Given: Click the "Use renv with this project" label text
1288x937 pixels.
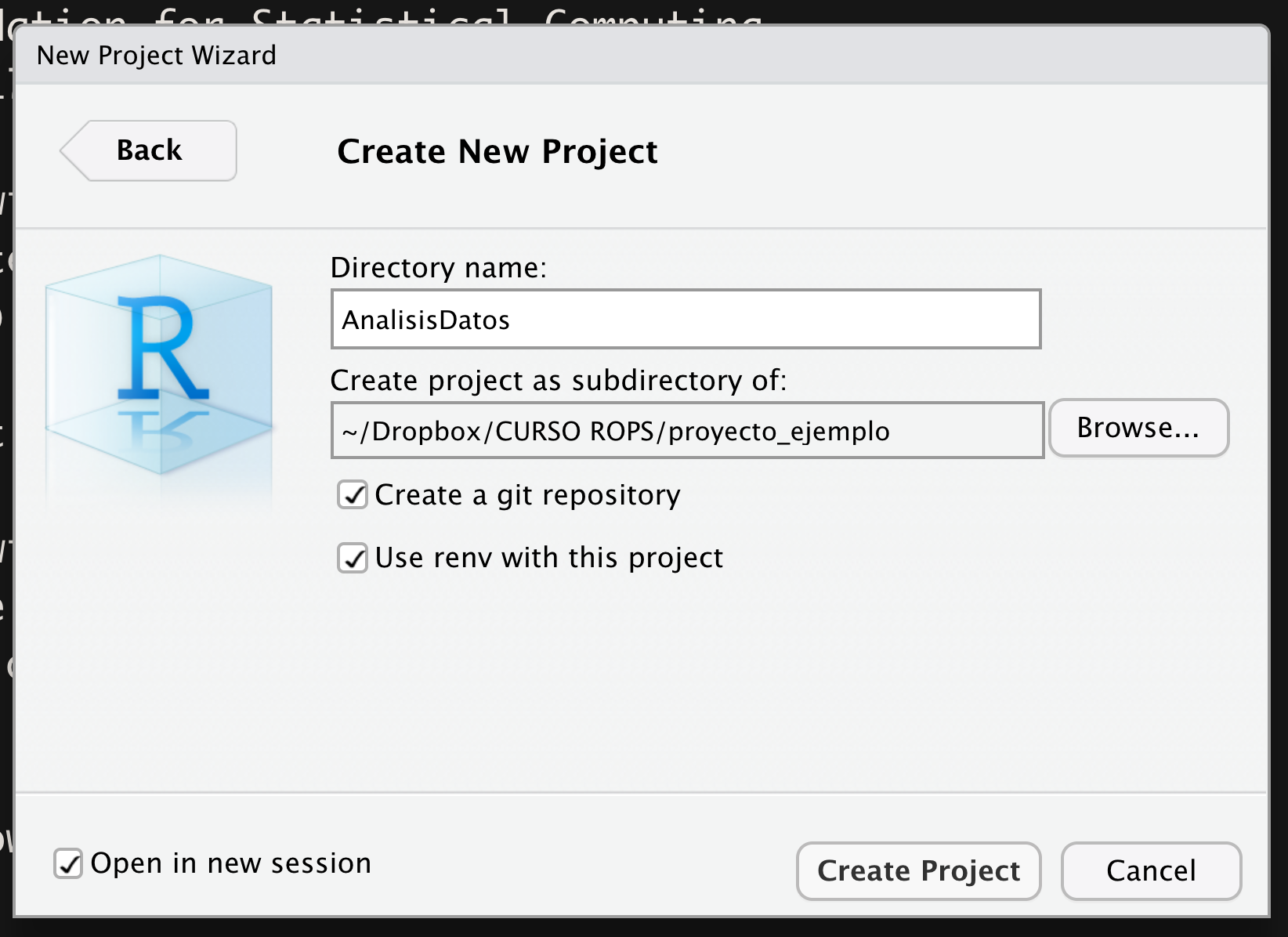Looking at the screenshot, I should tap(548, 558).
